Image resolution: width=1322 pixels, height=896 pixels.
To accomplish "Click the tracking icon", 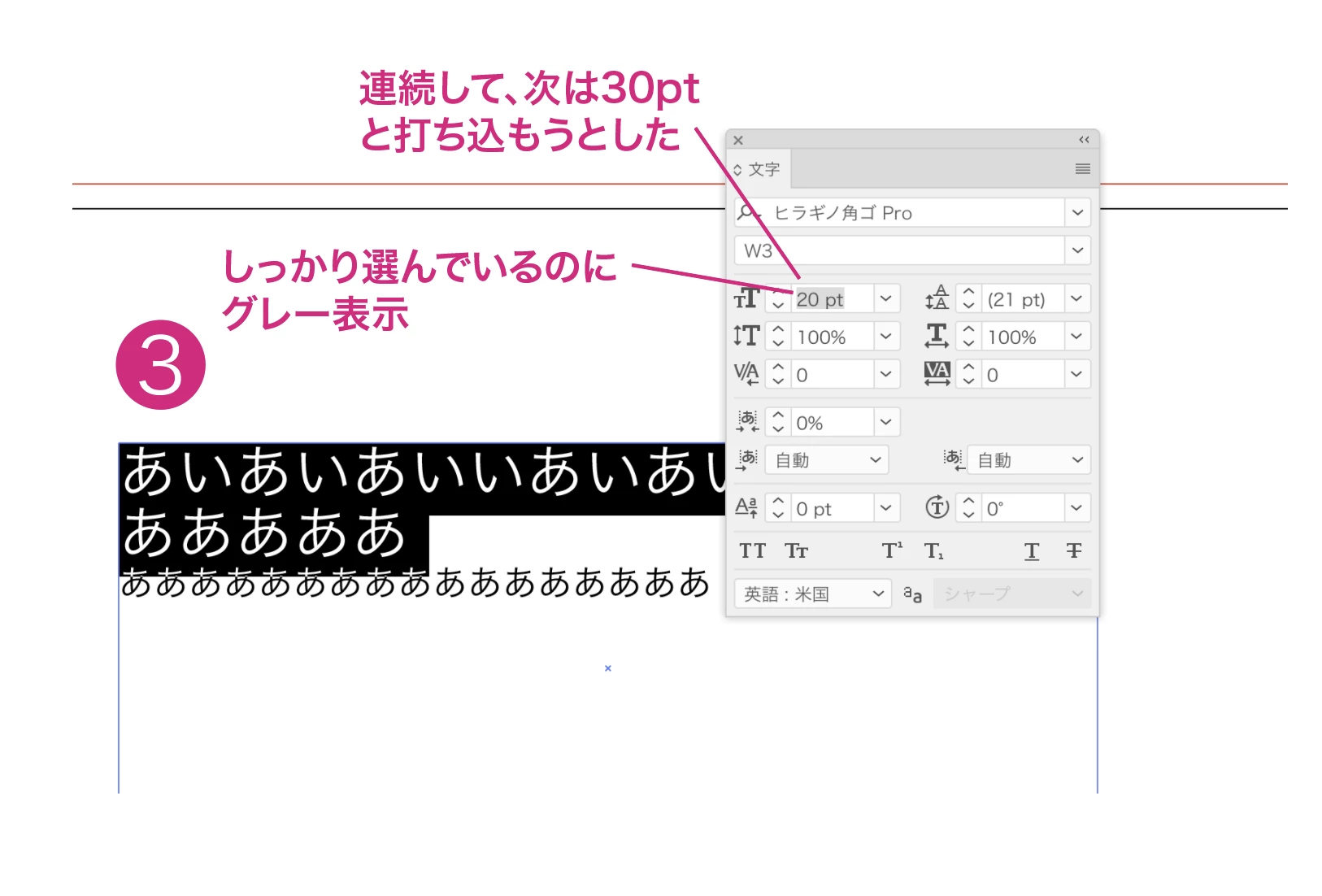I will 937,374.
